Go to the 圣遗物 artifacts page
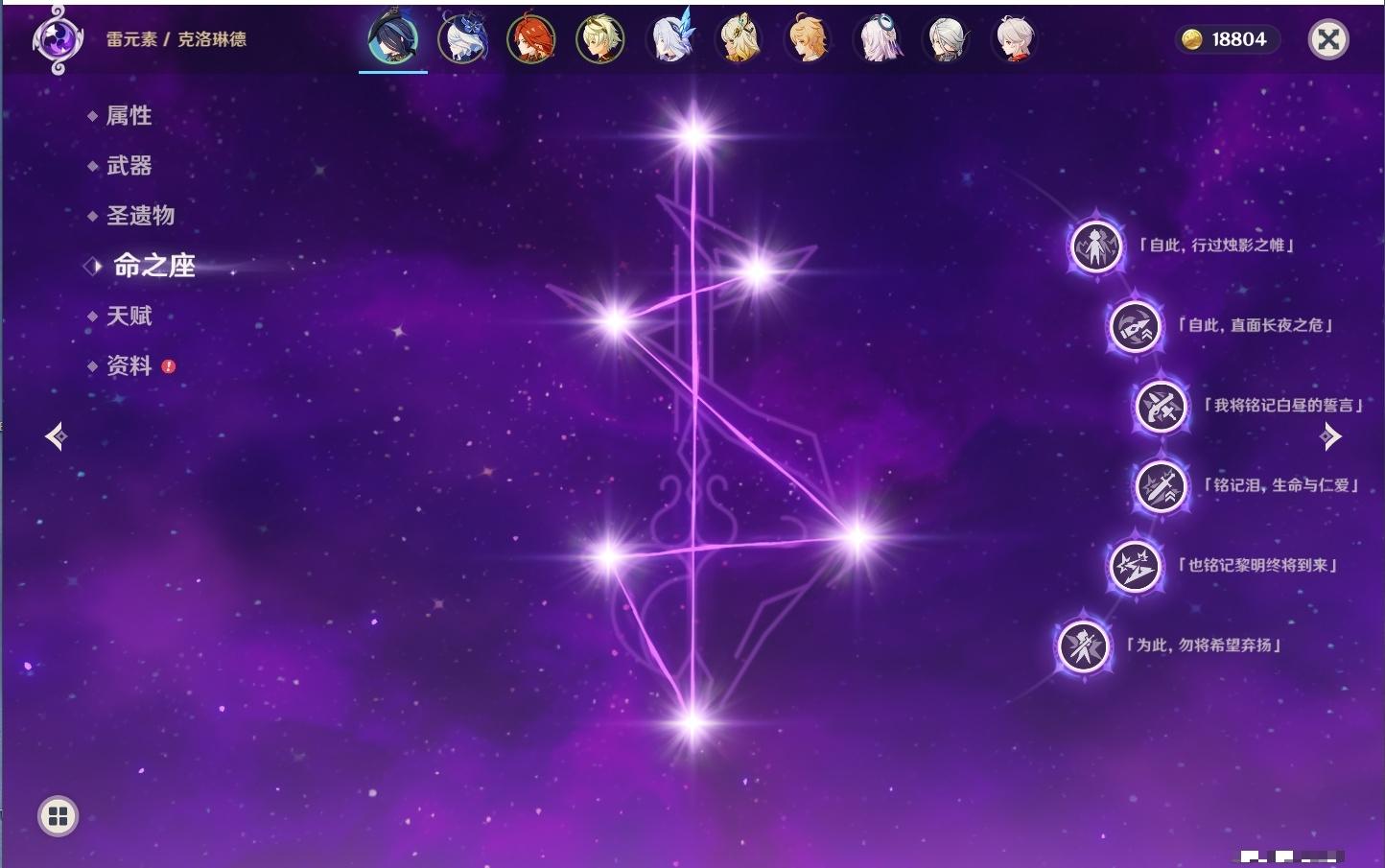The height and width of the screenshot is (868, 1385). [140, 216]
